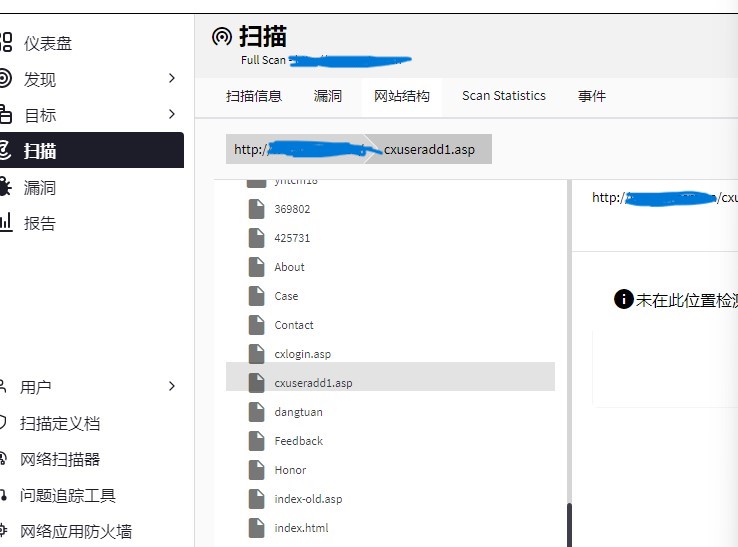Select index-old.asp in the site tree
Screen dimensions: 738x547
point(308,499)
